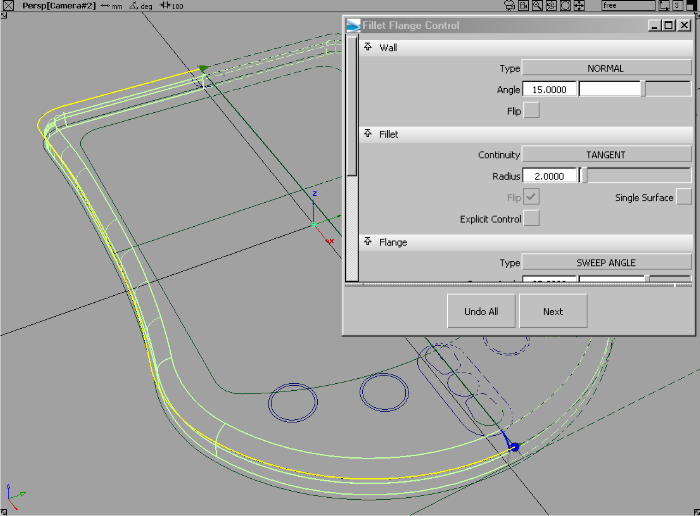This screenshot has height=516, width=700.
Task: Click the camera bookmark (video camera) icon
Action: click(x=524, y=5)
